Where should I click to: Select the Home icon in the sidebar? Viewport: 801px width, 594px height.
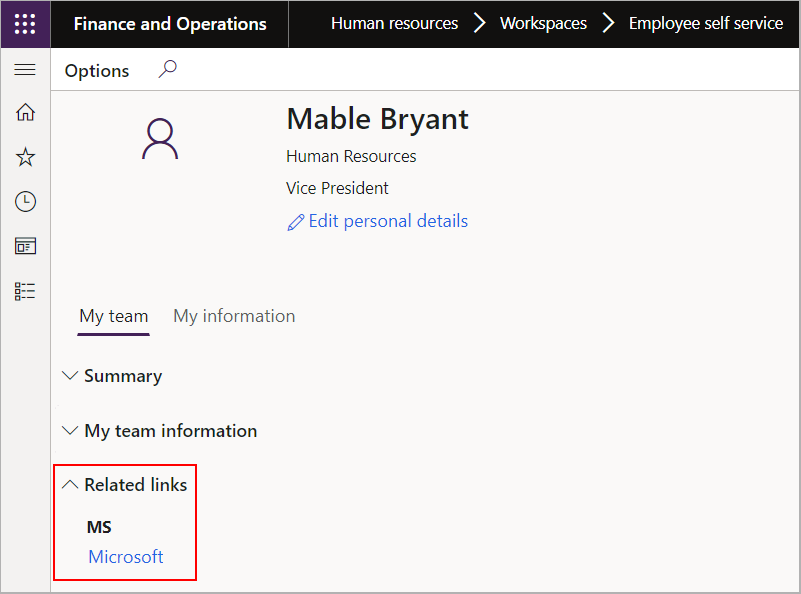(24, 112)
